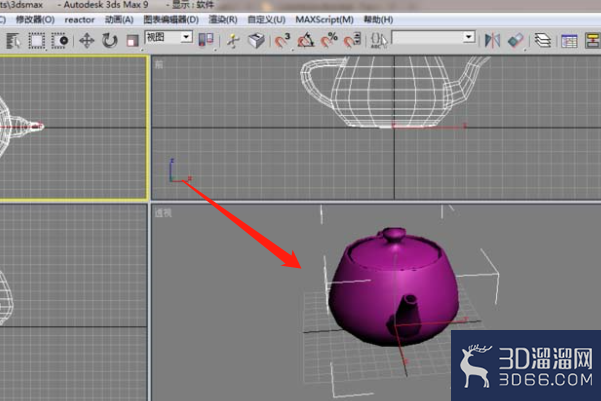The image size is (601, 401).
Task: Open the 自定义(U) menu
Action: [x=266, y=20]
